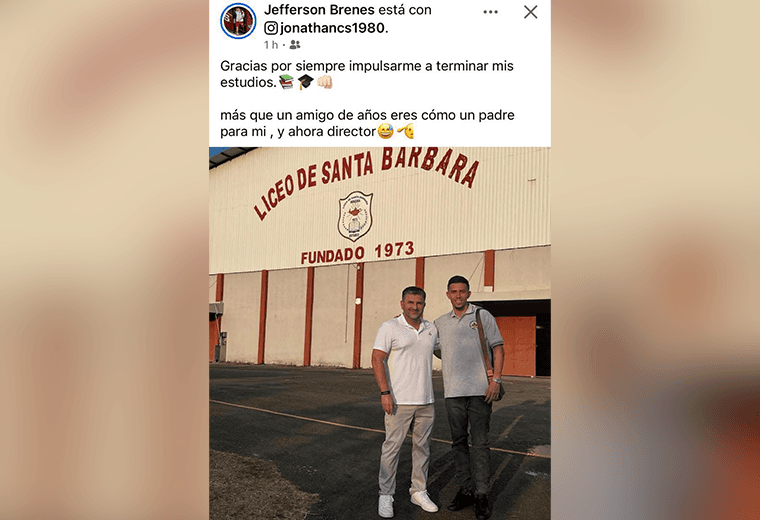Click the 'FUNDADO 1973' text on wall

(358, 253)
